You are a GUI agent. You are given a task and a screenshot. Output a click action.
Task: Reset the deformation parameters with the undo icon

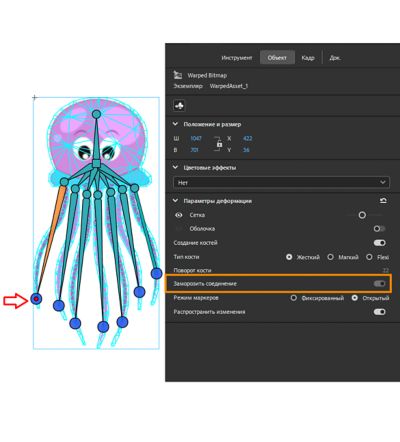tap(383, 200)
